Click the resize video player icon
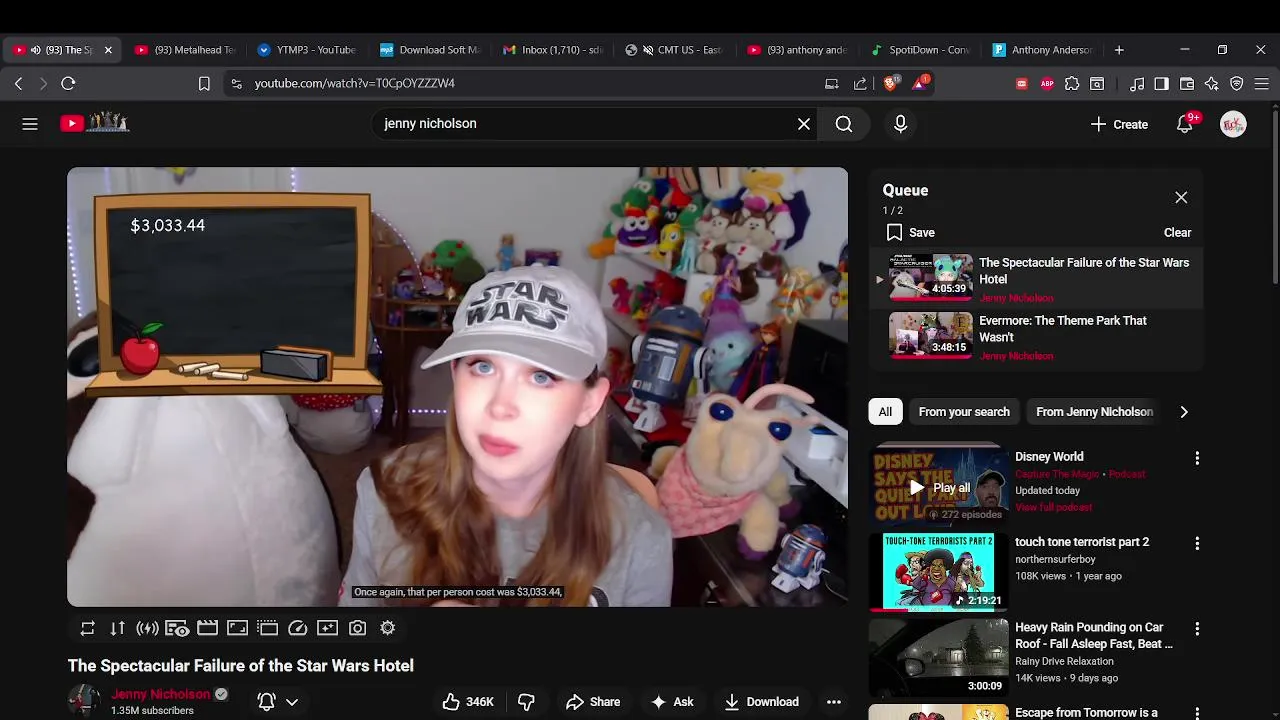 coord(237,628)
